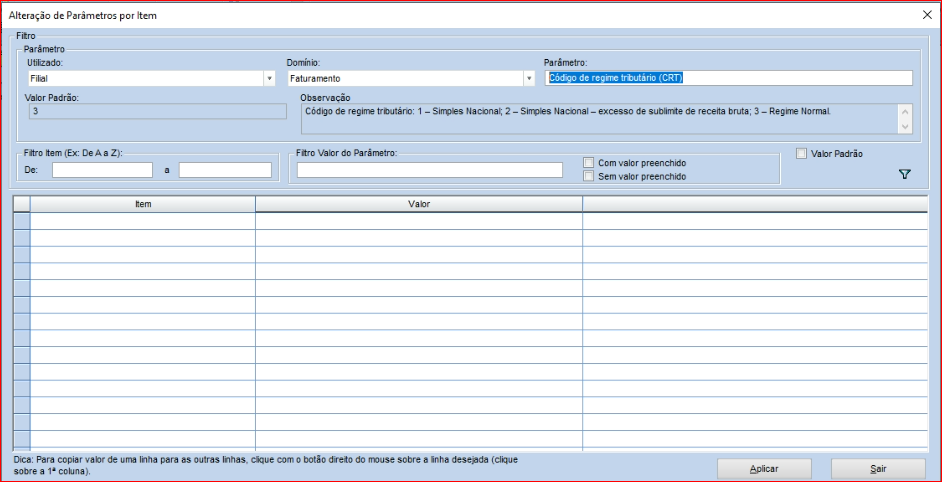
Task: Click the Parâmetro field with Código de regime tributário
Action: 728,78
